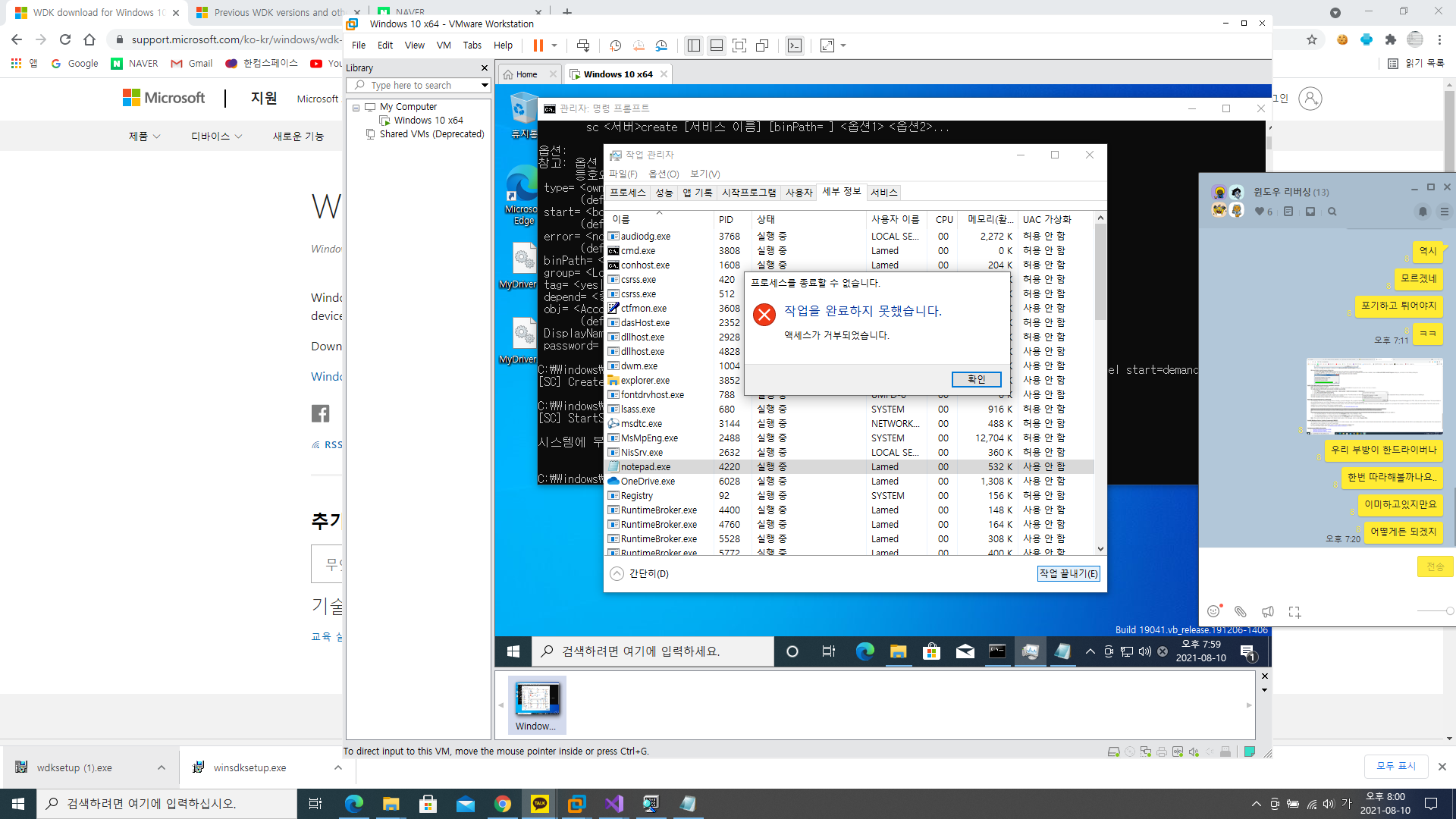Open the 옵션(O) menu in Task Manager
This screenshot has width=1456, height=819.
[664, 174]
